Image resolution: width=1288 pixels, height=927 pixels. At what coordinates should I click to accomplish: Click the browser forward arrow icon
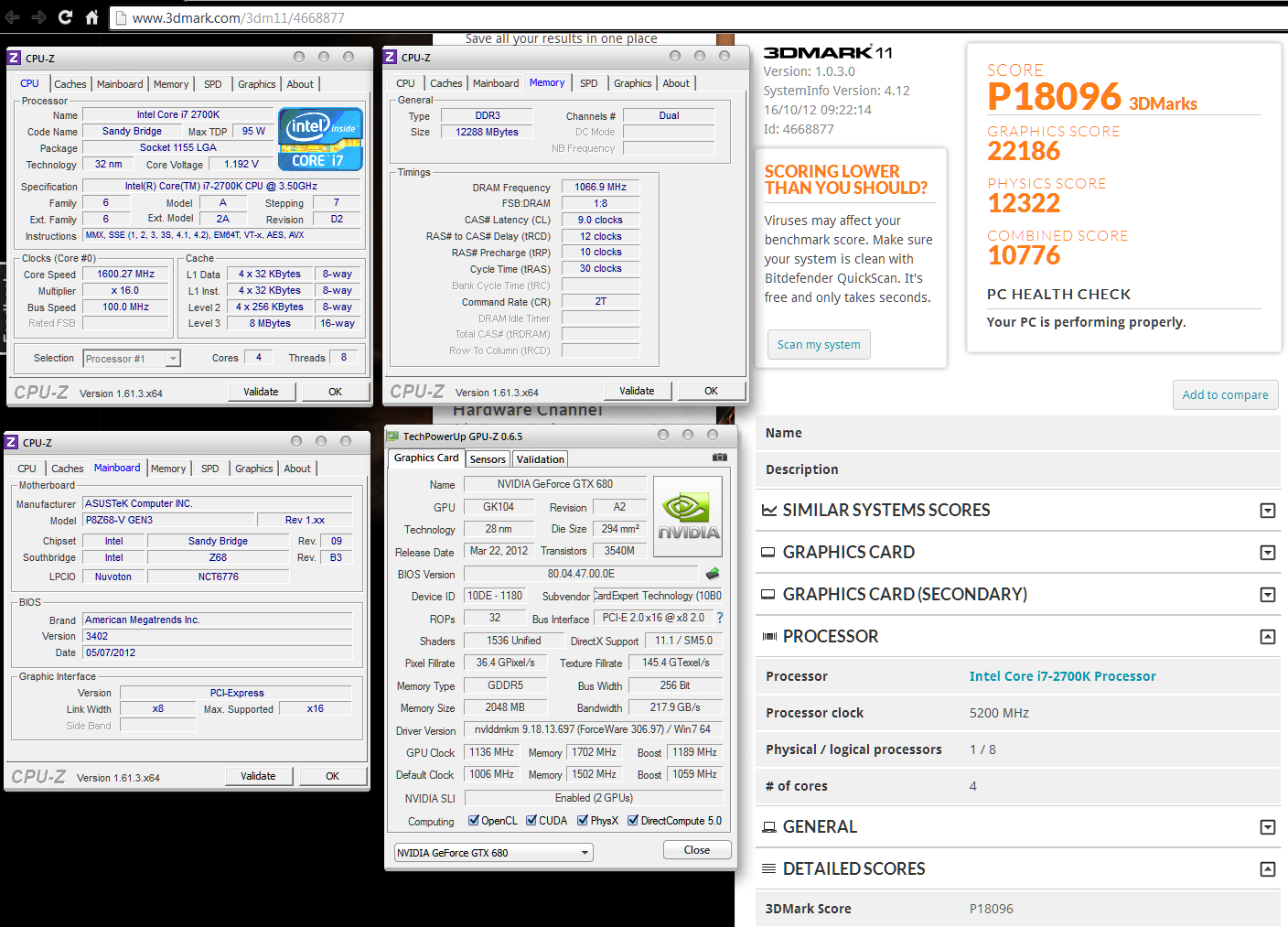38,17
